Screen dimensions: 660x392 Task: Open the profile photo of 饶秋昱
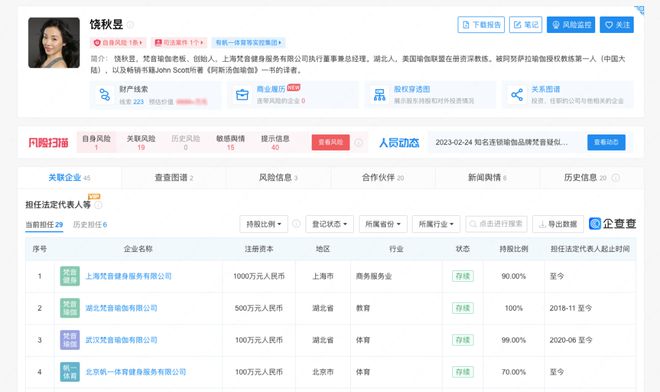pyautogui.click(x=54, y=43)
